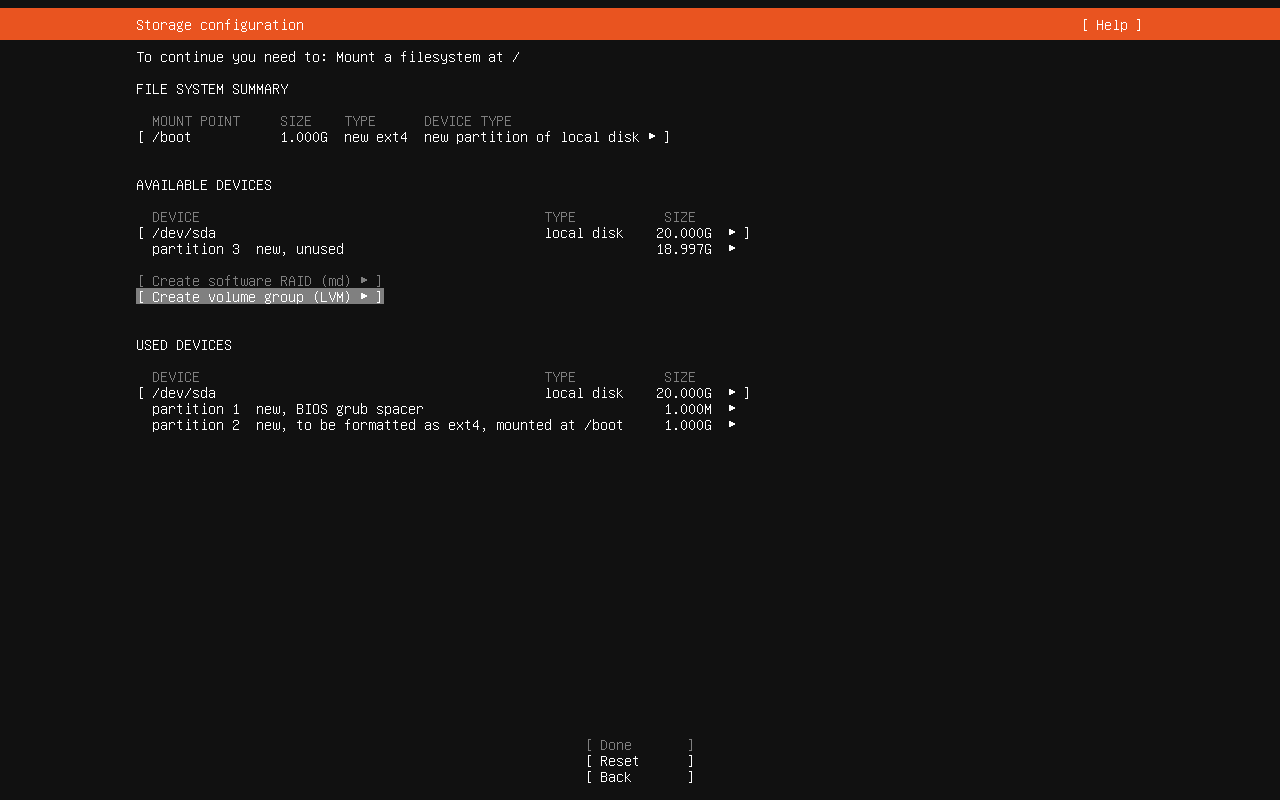Click the arrow next to 18.997G size
Image resolution: width=1280 pixels, height=800 pixels.
coord(732,249)
